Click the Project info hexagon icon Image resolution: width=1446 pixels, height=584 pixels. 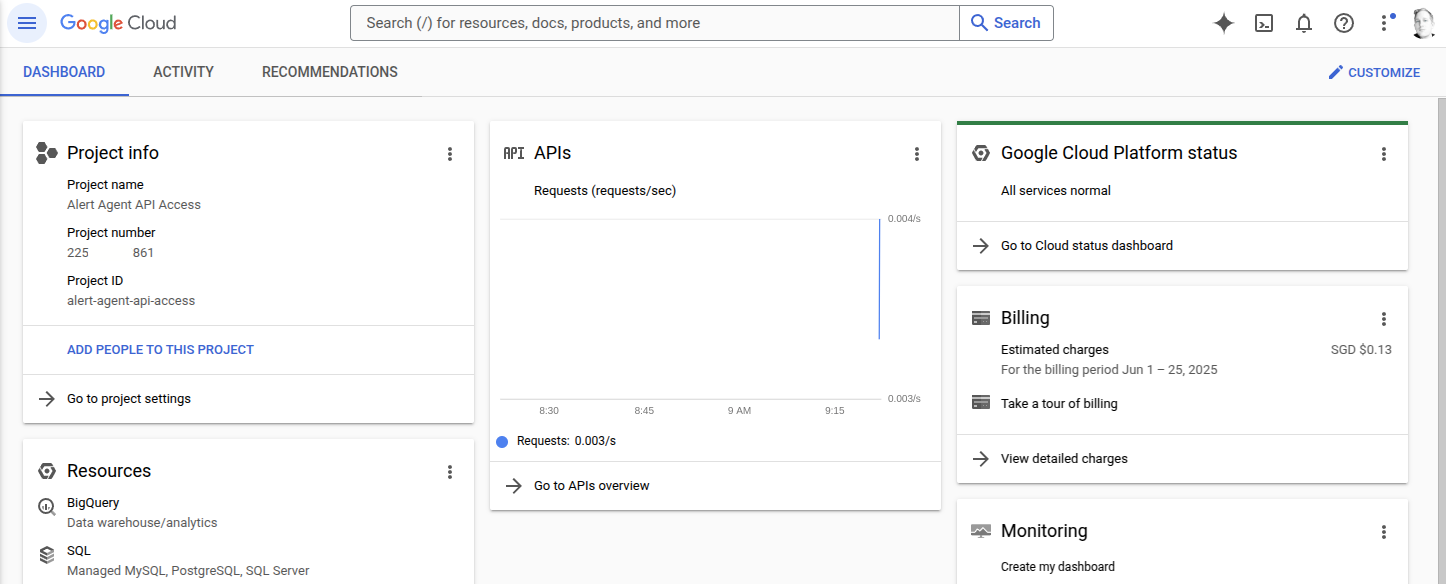pos(46,153)
